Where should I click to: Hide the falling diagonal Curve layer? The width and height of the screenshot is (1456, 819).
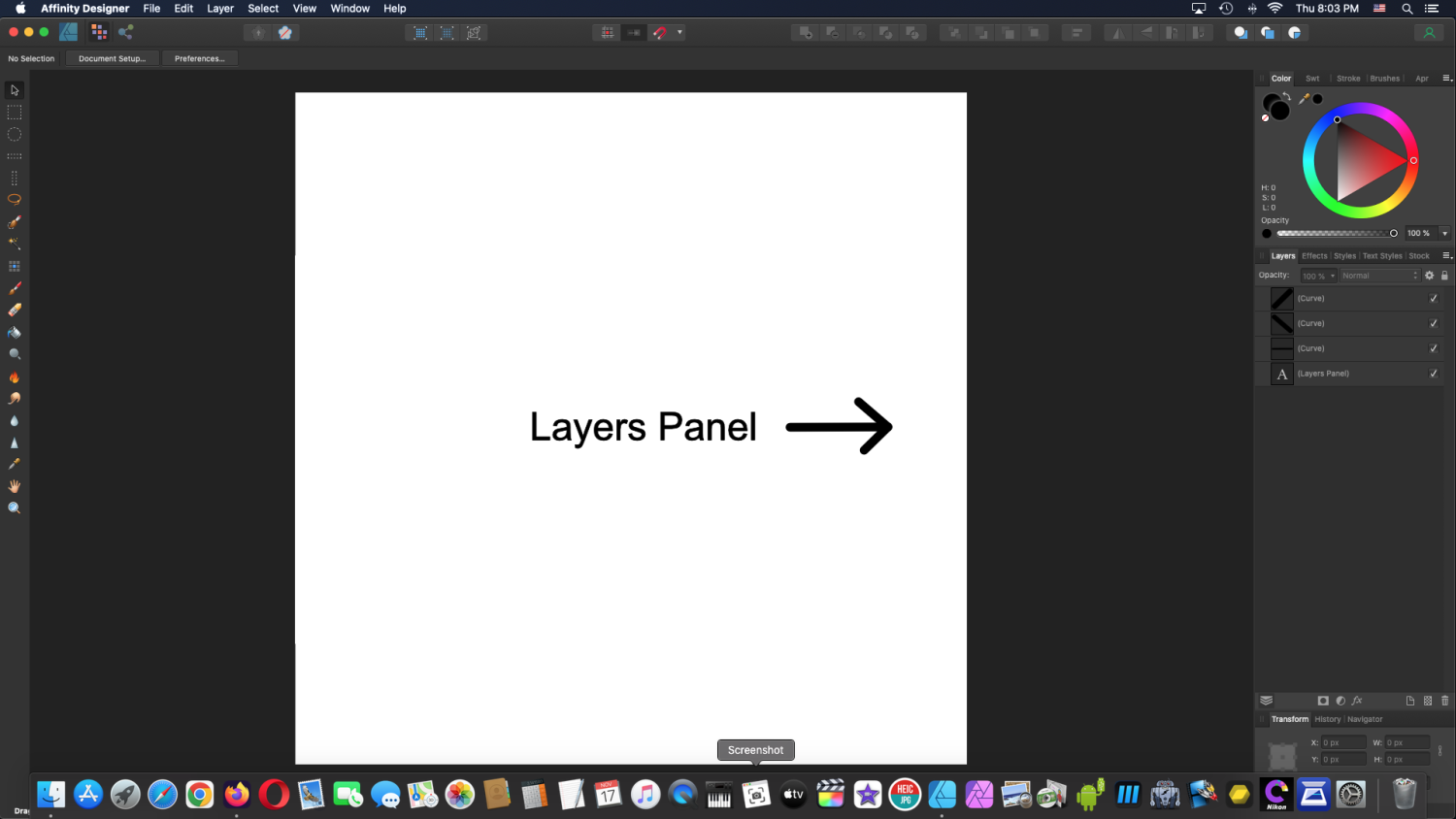point(1434,324)
